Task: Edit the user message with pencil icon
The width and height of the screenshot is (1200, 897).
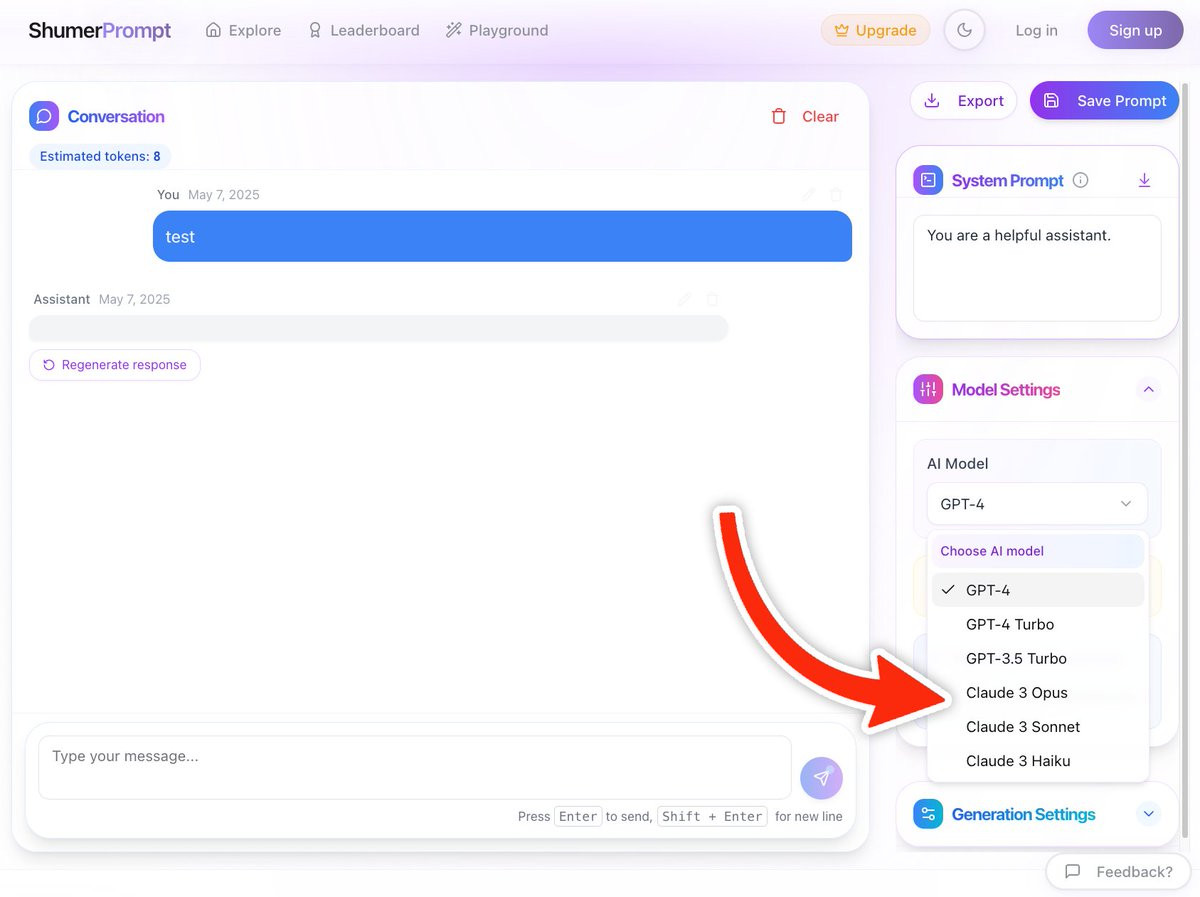Action: click(x=809, y=194)
